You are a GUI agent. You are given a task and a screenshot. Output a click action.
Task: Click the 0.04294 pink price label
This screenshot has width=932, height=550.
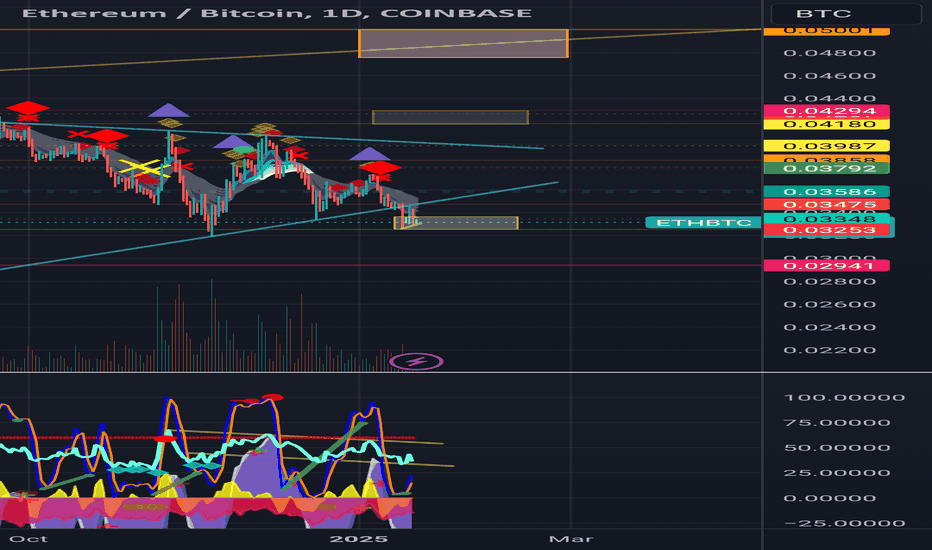[x=826, y=111]
